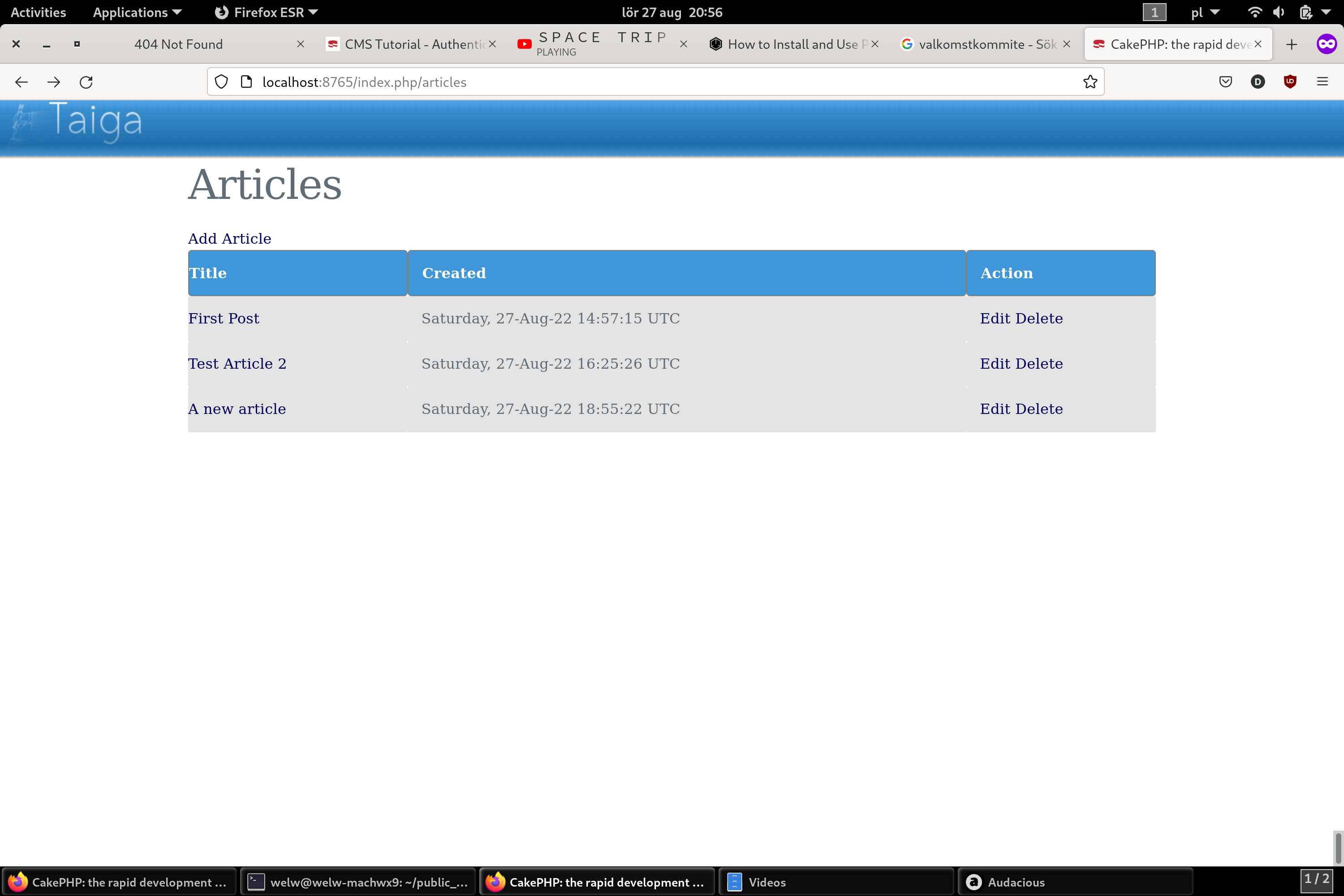Viewport: 1344px width, 896px height.
Task: Bookmark this page with star icon
Action: click(x=1090, y=82)
